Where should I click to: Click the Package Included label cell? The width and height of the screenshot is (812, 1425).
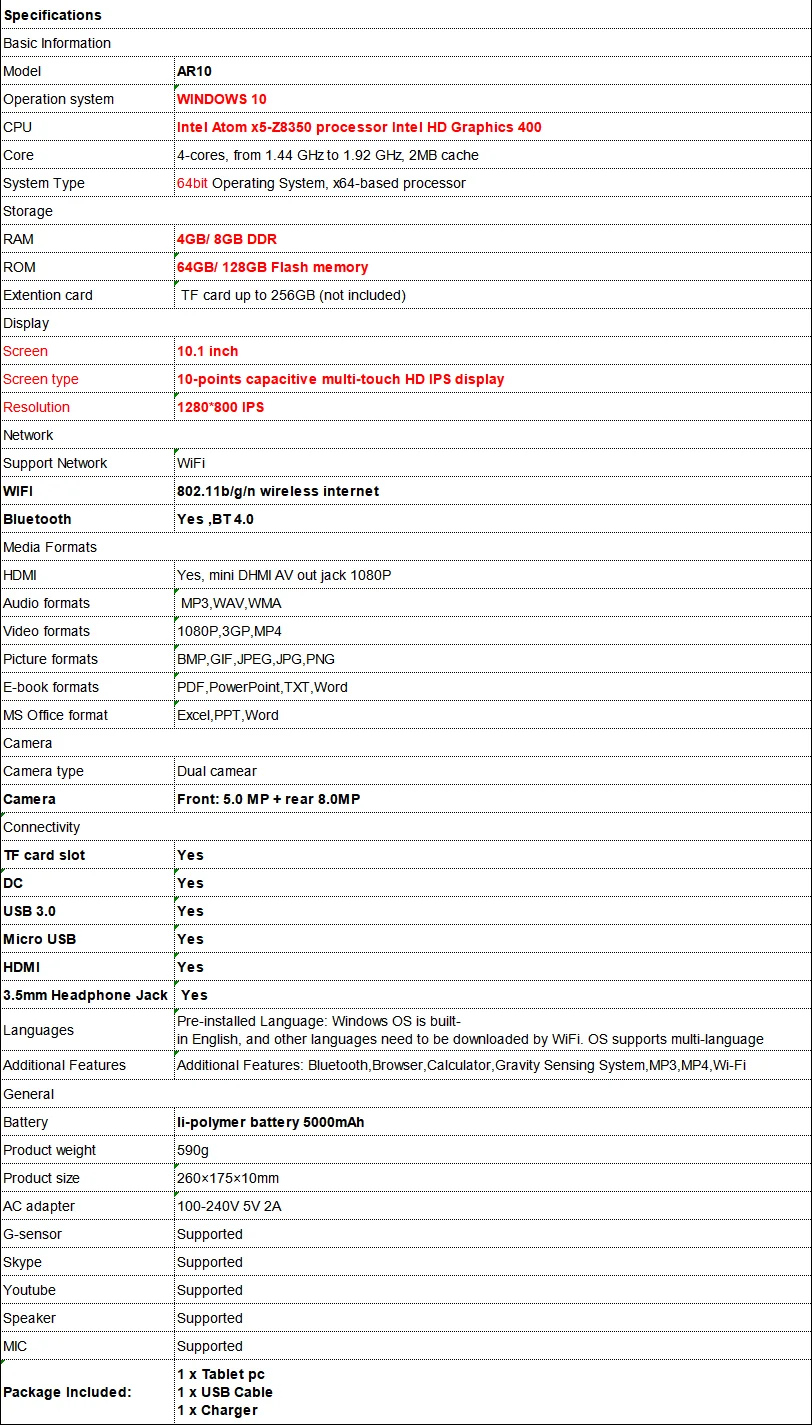click(x=87, y=1392)
